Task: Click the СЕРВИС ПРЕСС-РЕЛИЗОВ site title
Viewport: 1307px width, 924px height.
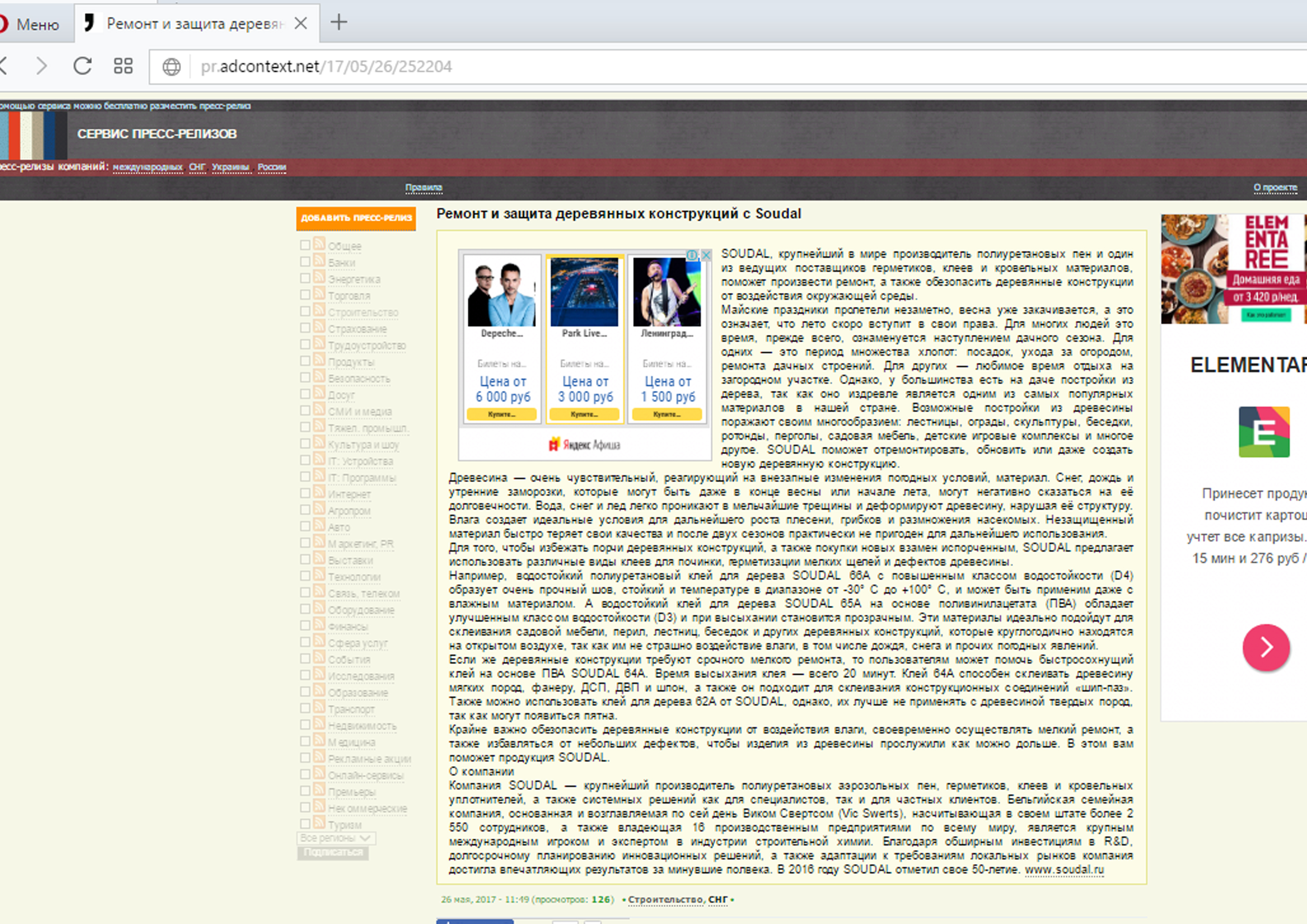Action: 157,134
